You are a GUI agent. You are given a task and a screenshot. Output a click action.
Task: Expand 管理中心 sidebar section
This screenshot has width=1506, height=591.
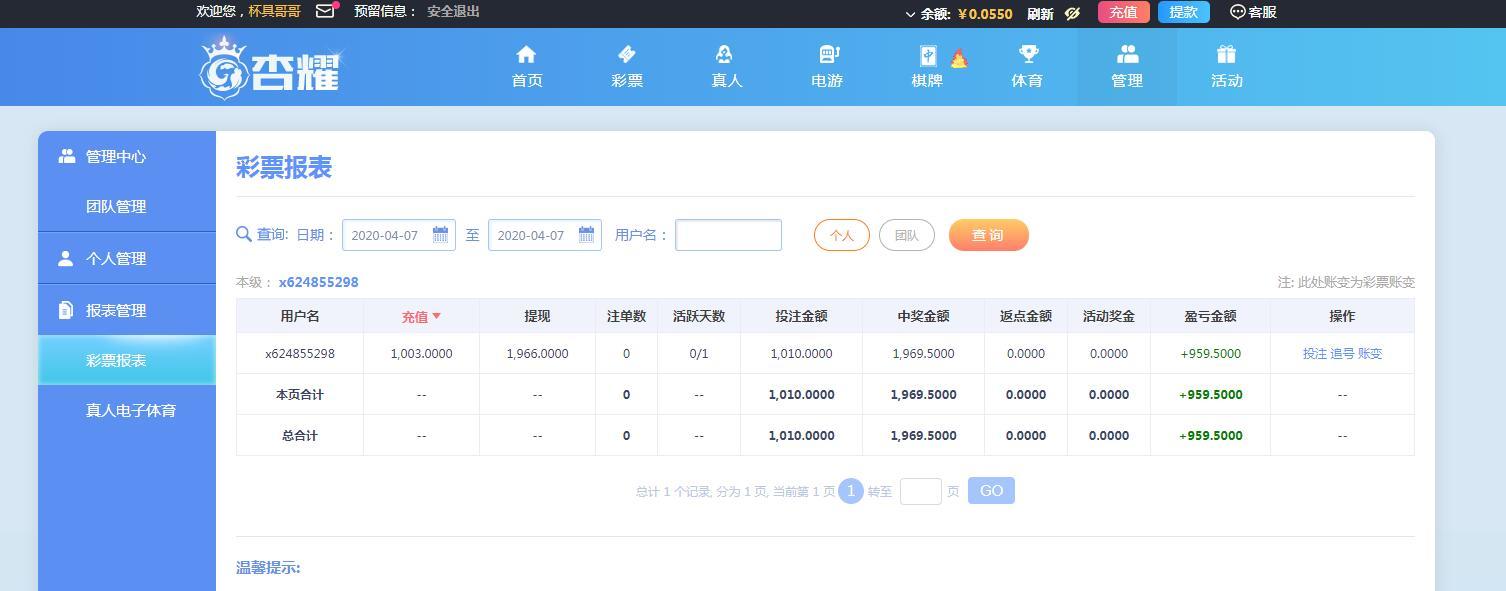coord(127,156)
